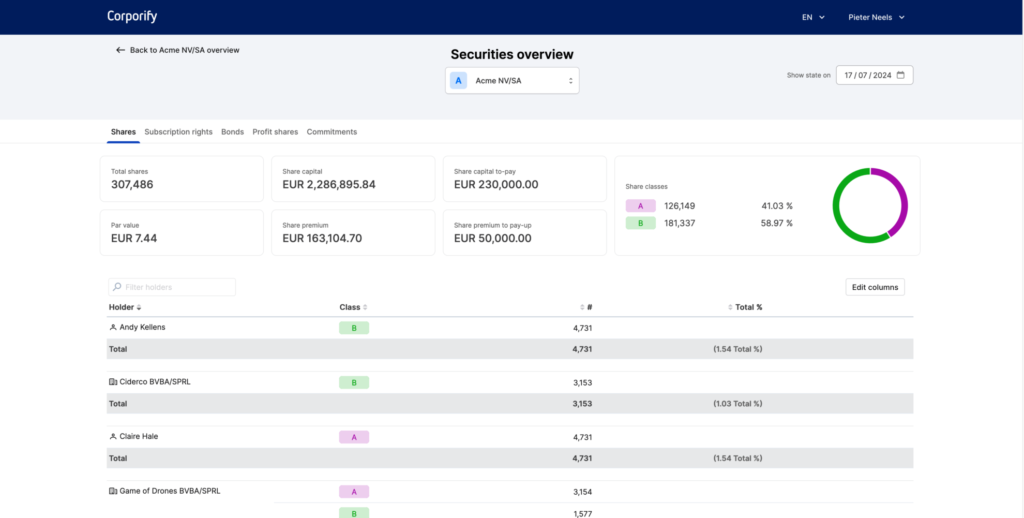The image size is (1024, 518).
Task: Click the back arrow icon near Acme overview
Action: 120,50
